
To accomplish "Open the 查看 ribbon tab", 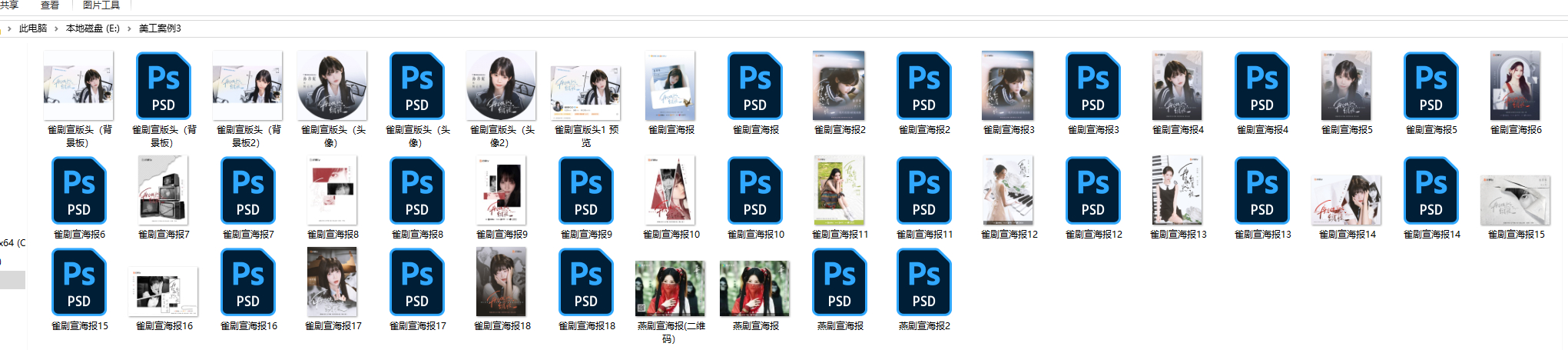I will (50, 5).
